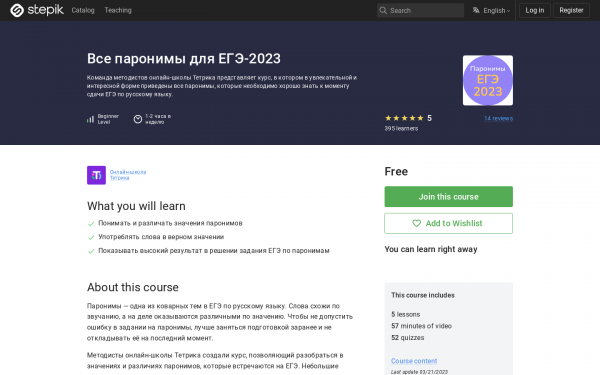Open the Teaching menu item
Screen dimensions: 600x375
(x=118, y=10)
